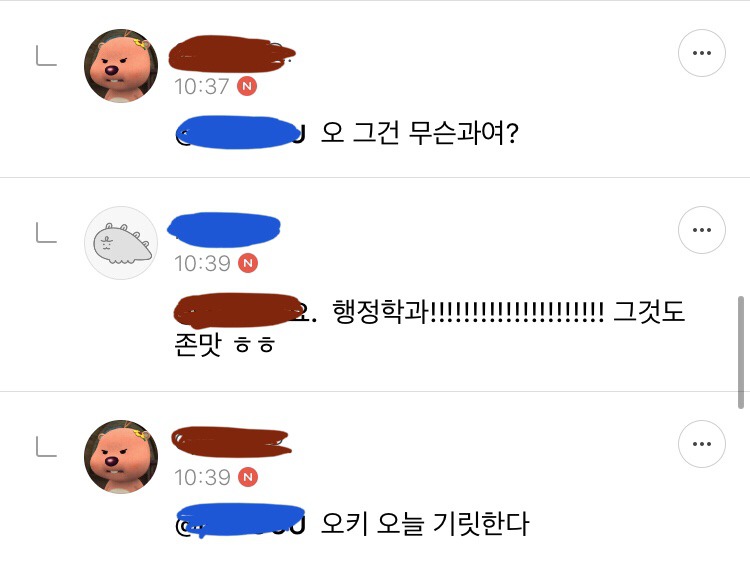
Task: Open the blue-redacted username above the middle 10:39
Action: [224, 230]
